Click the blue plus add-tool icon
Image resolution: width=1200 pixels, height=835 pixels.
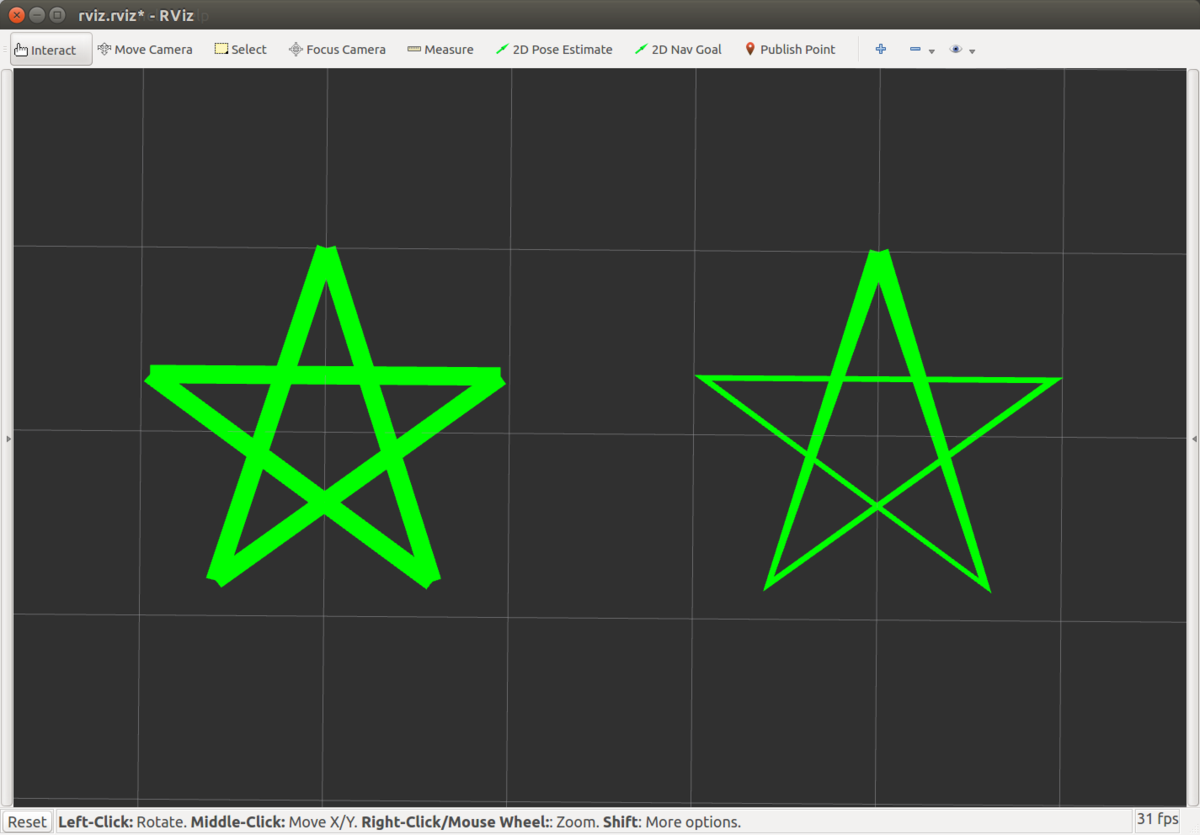[881, 49]
